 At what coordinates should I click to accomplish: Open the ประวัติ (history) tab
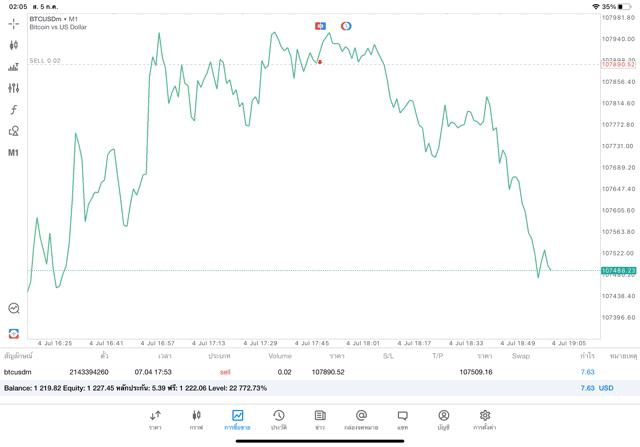coord(278,419)
